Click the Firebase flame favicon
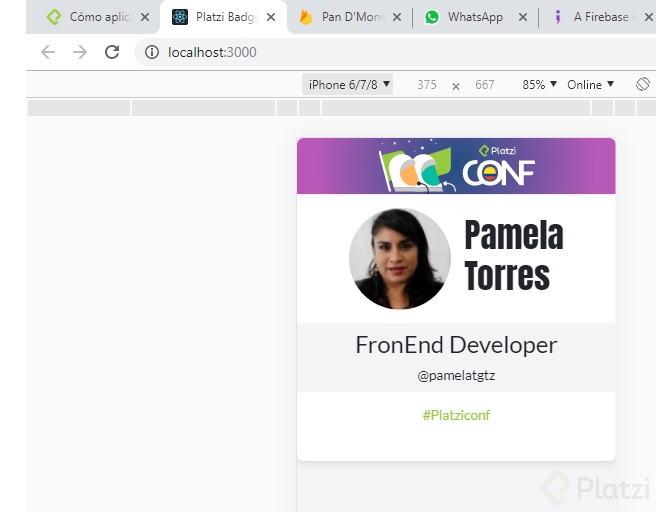Viewport: 656px width, 512px height. click(x=306, y=17)
